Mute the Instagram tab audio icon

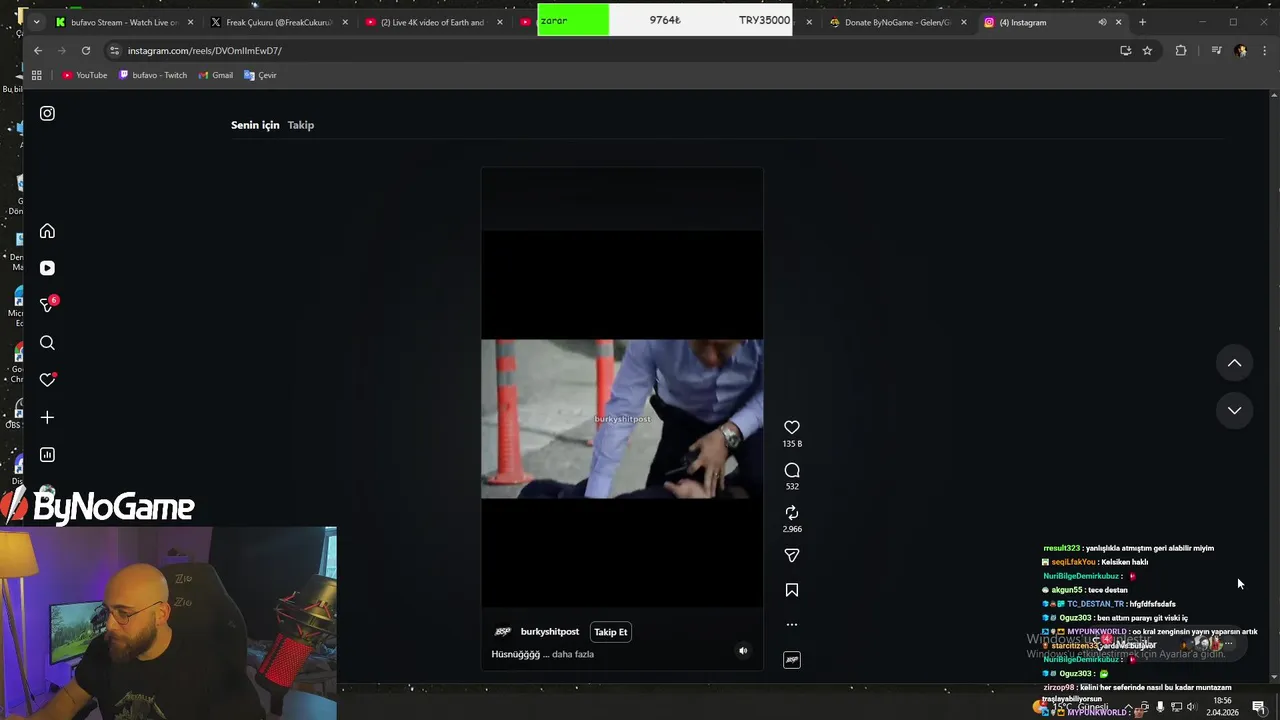pos(1102,22)
